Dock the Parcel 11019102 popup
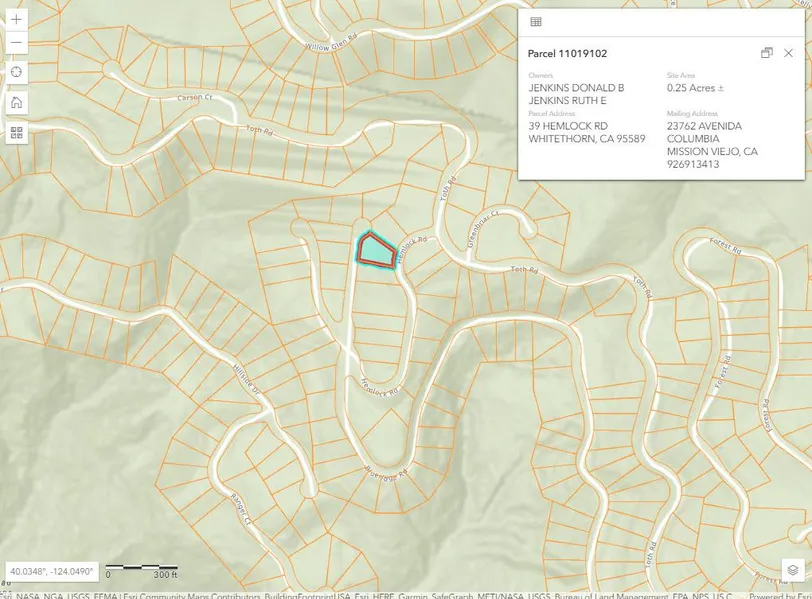 point(767,53)
